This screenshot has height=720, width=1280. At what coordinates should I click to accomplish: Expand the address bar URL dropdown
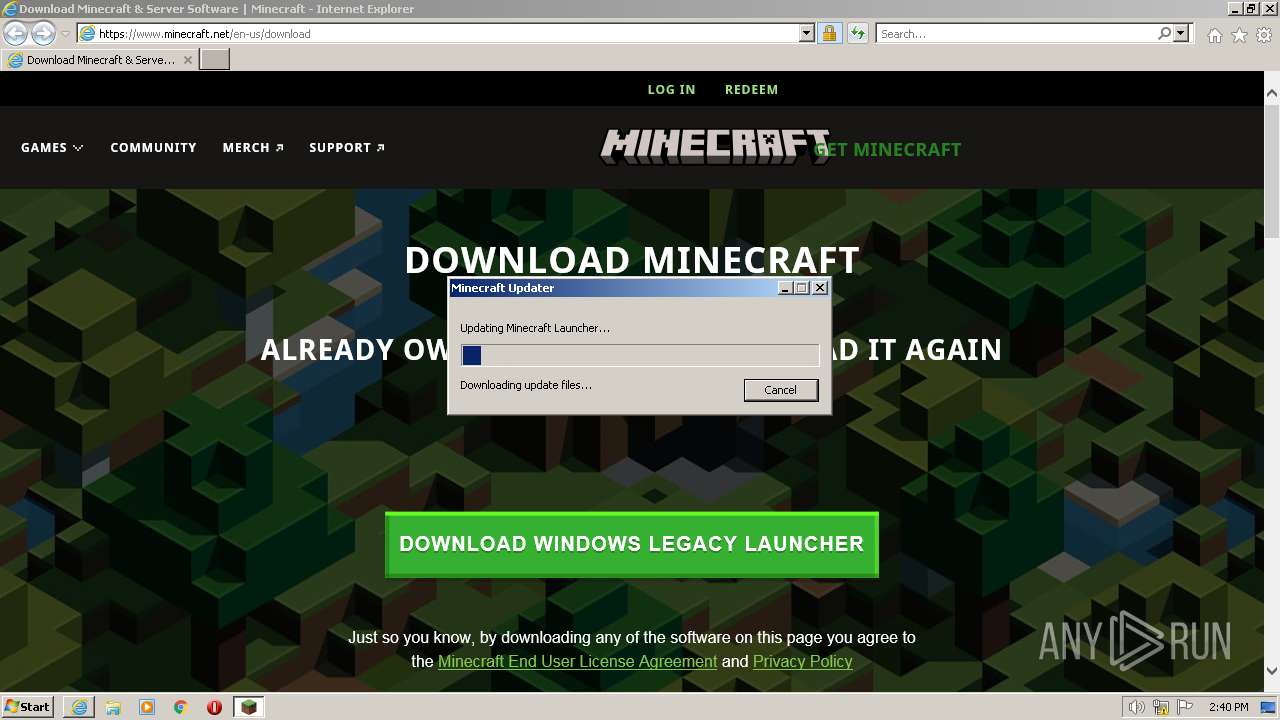tap(807, 33)
